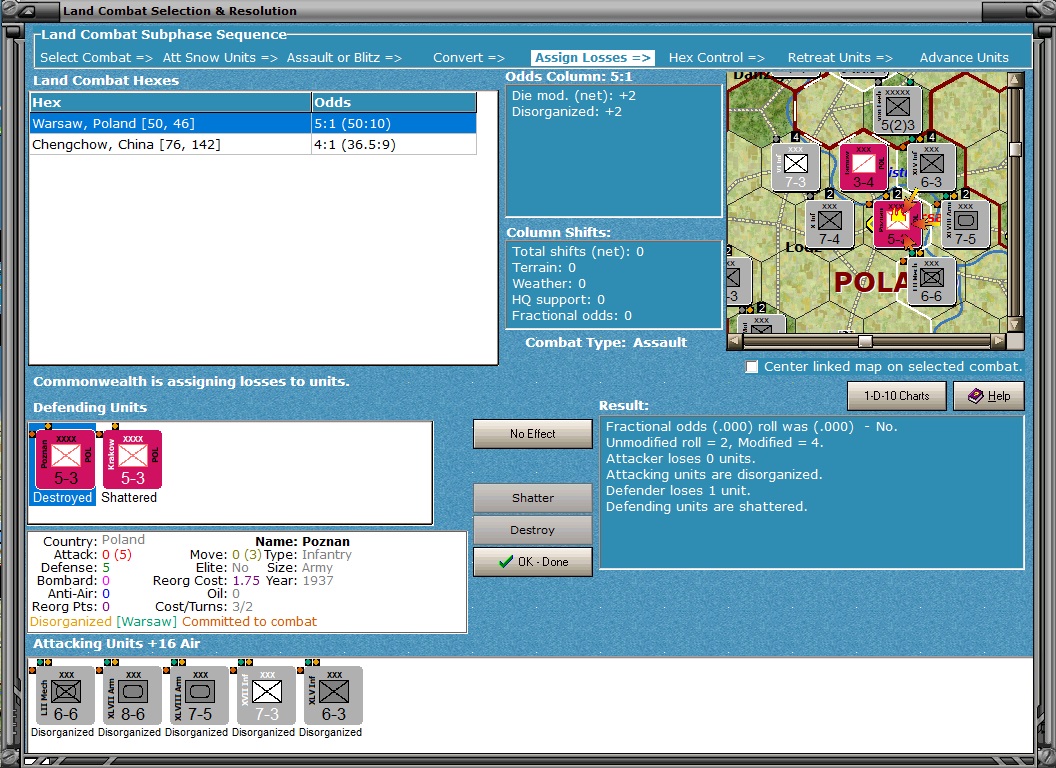
Task: Click the Assign Losses subphase step
Action: [x=592, y=58]
